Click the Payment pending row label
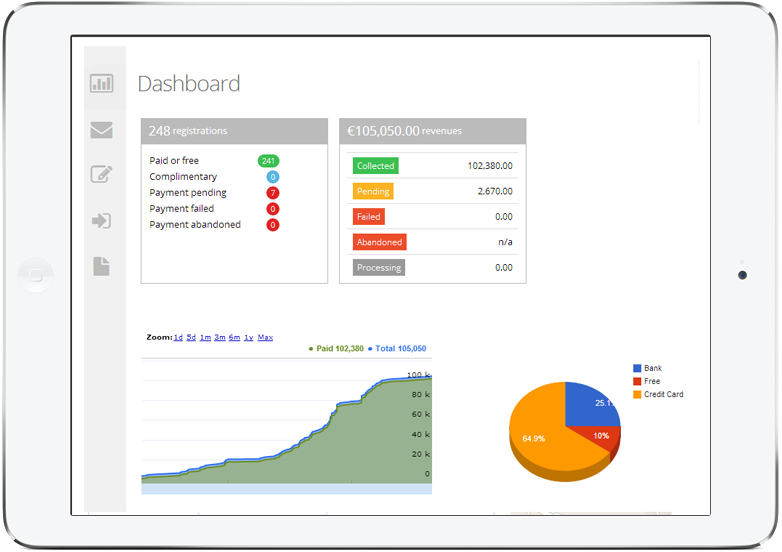Screen dimensions: 782x552 click(188, 192)
